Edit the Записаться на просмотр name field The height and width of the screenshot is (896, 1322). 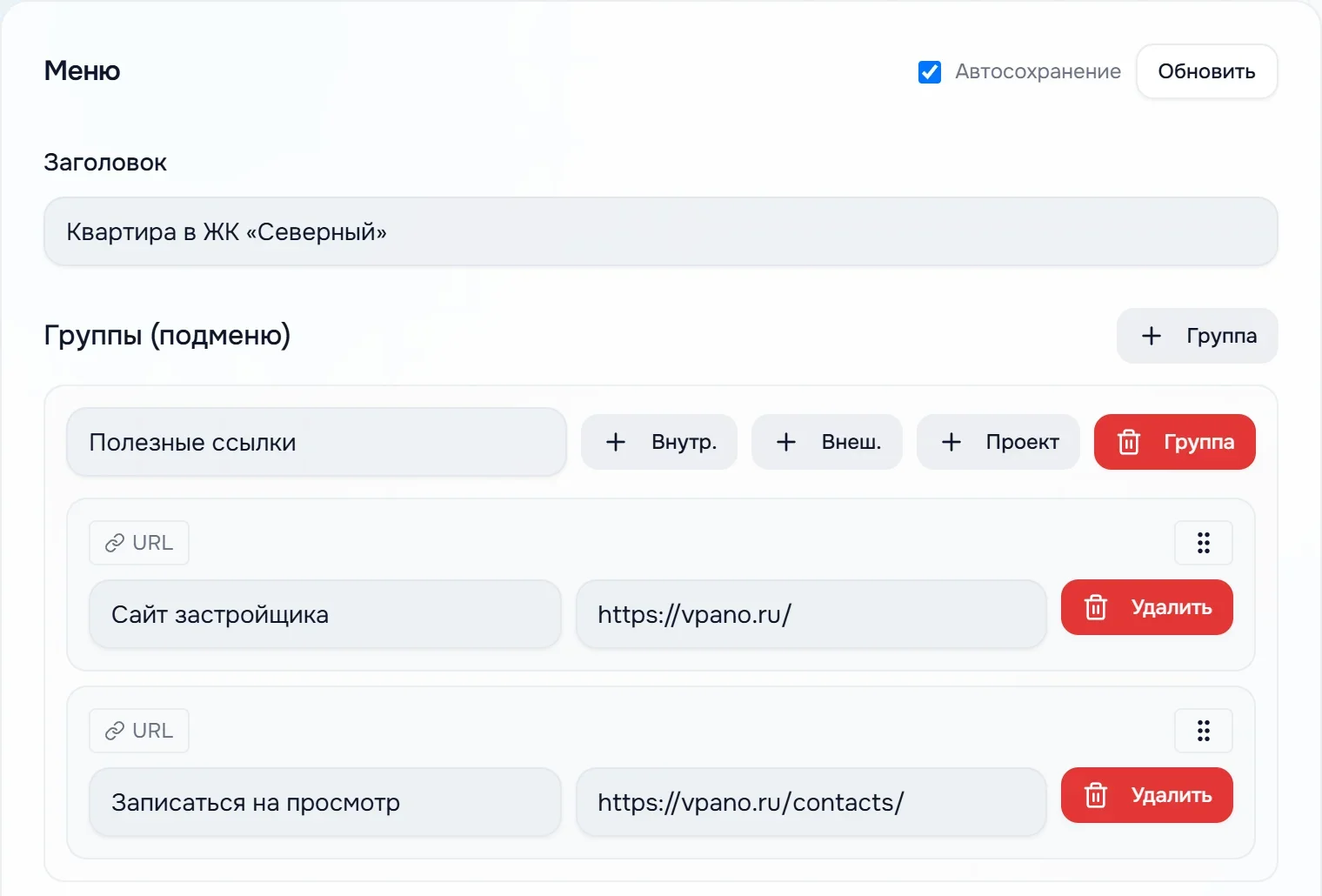(x=325, y=802)
